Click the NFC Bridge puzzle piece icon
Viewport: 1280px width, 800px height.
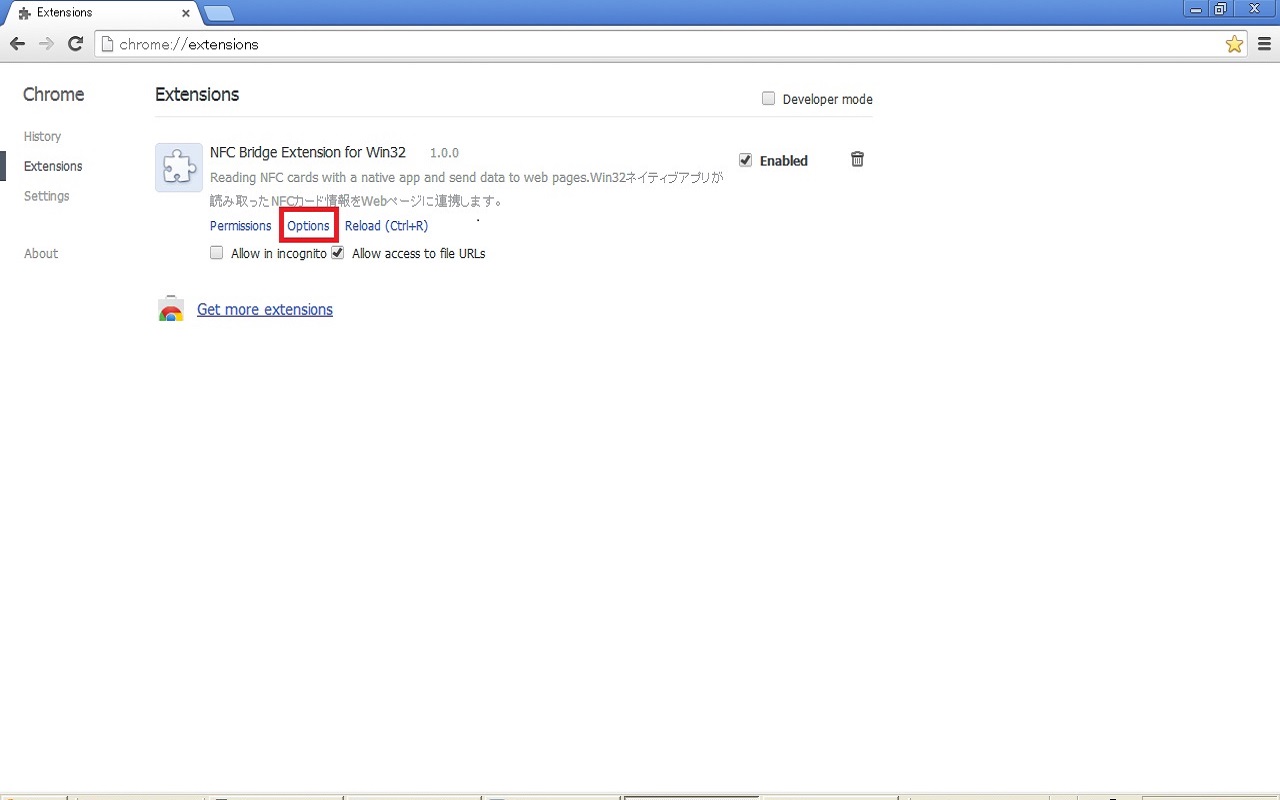(179, 167)
